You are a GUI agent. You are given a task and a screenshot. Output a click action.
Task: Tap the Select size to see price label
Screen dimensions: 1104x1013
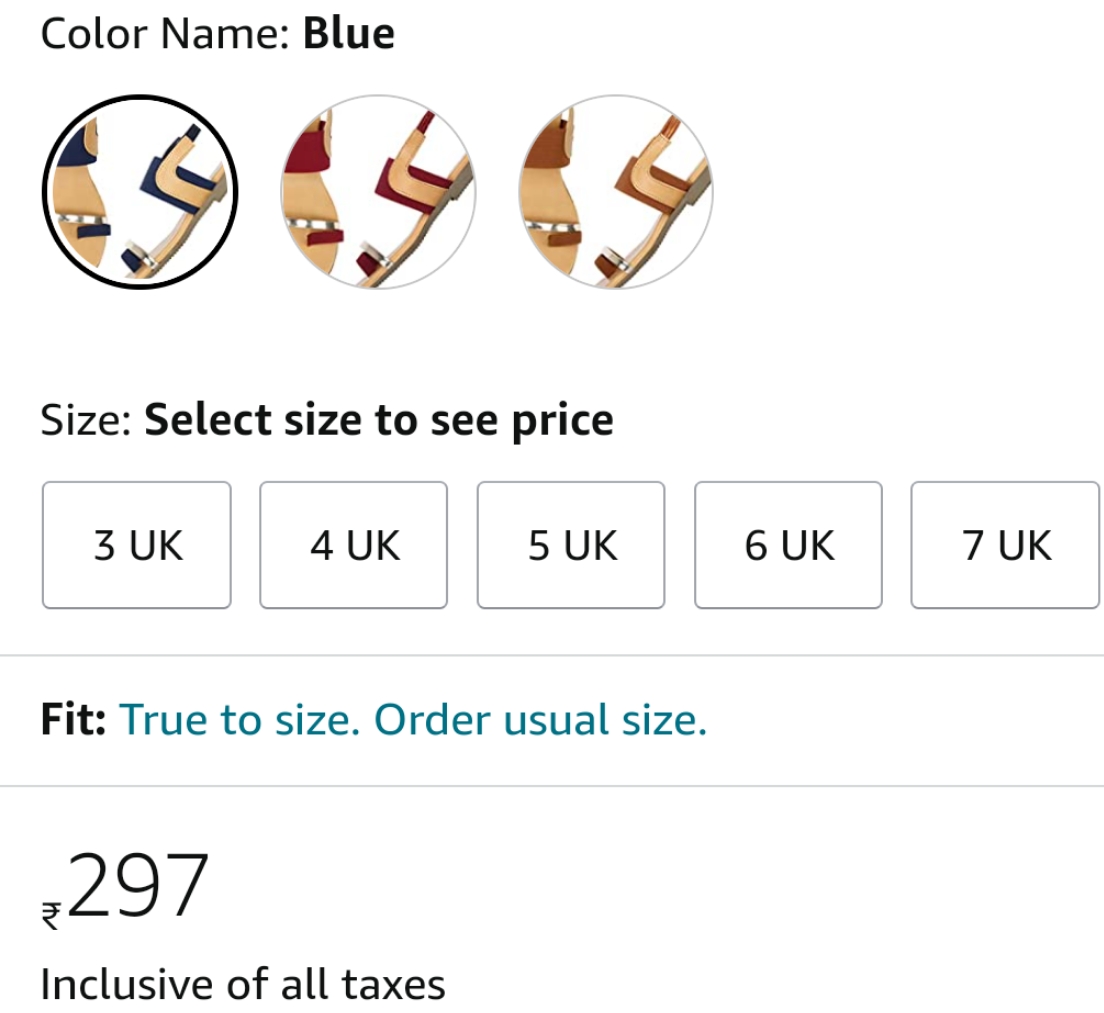pyautogui.click(x=379, y=420)
